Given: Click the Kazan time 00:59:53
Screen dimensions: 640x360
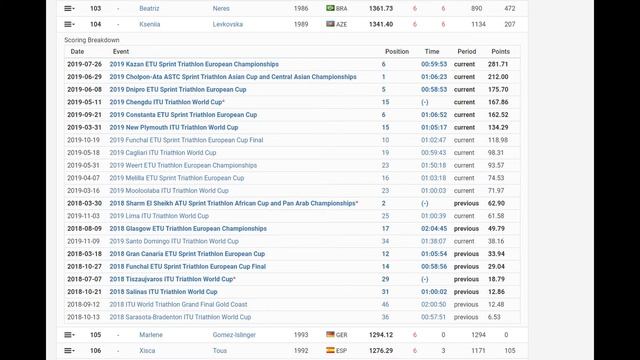Looking at the screenshot, I should click(434, 64).
